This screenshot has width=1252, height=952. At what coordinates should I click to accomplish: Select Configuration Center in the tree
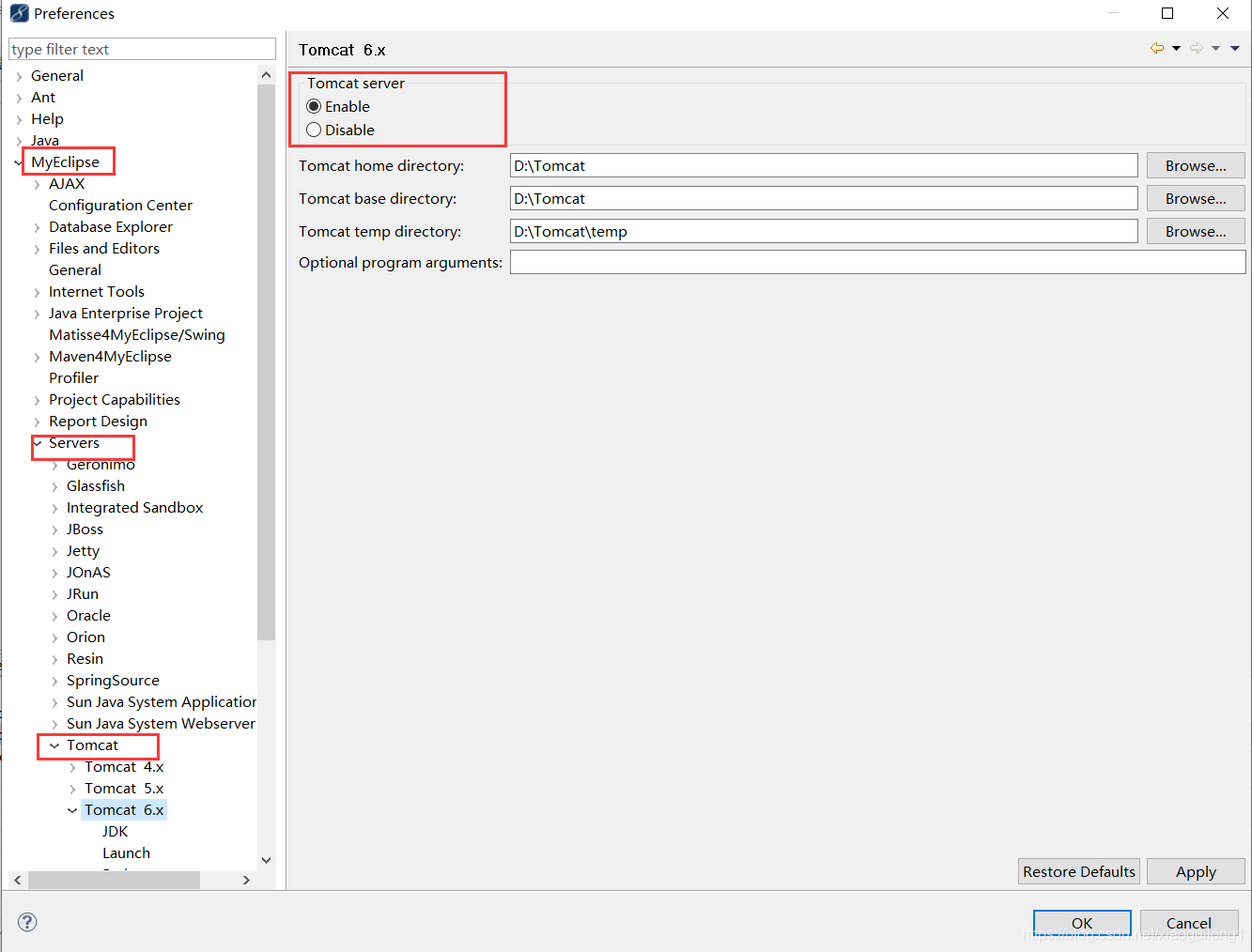[120, 205]
